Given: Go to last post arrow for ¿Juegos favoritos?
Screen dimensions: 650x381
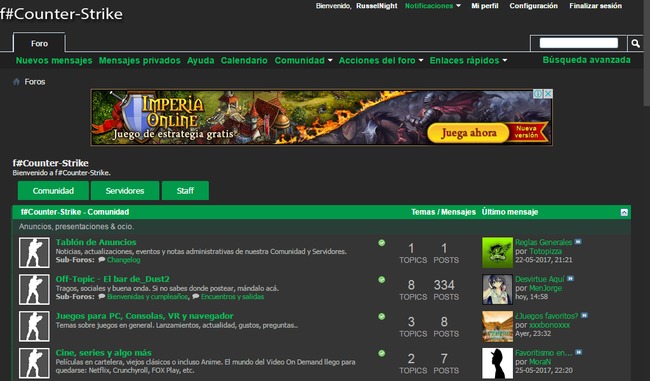Looking at the screenshot, I should coord(584,315).
